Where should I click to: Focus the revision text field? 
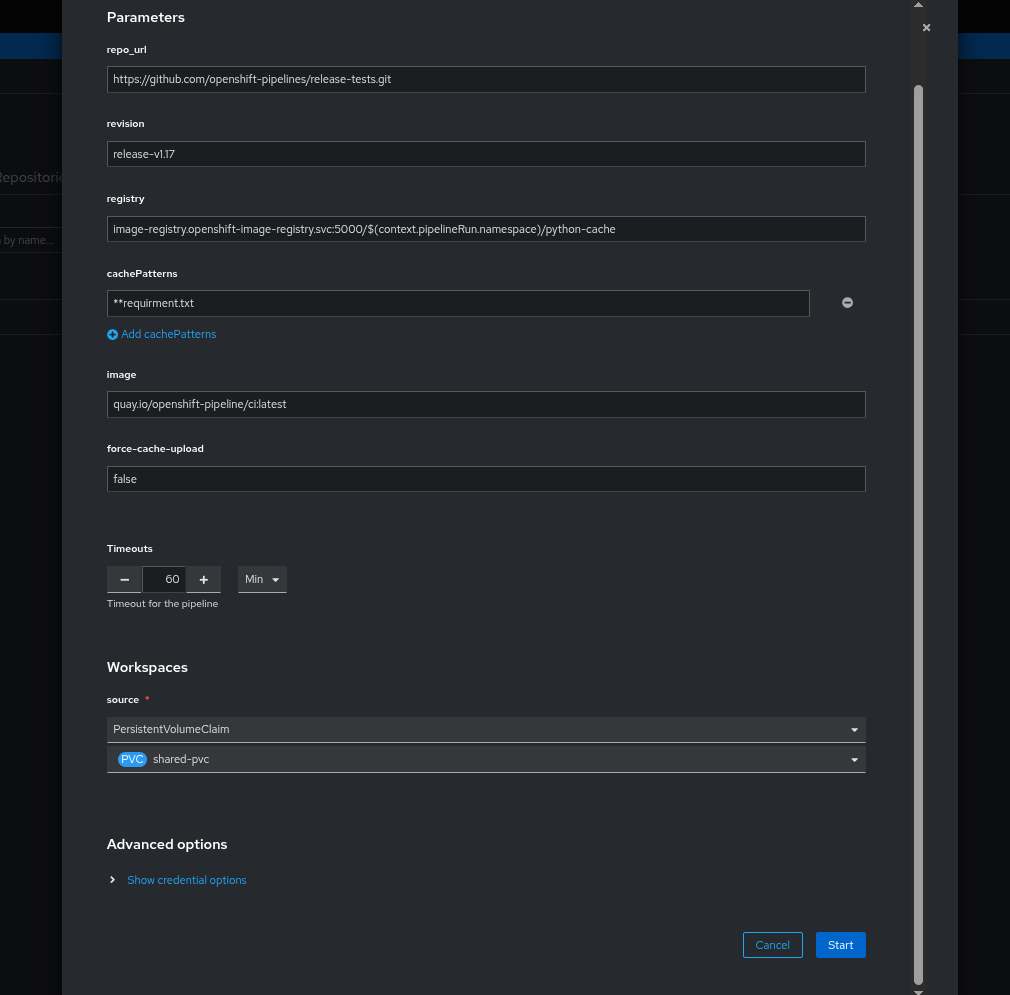pos(486,154)
